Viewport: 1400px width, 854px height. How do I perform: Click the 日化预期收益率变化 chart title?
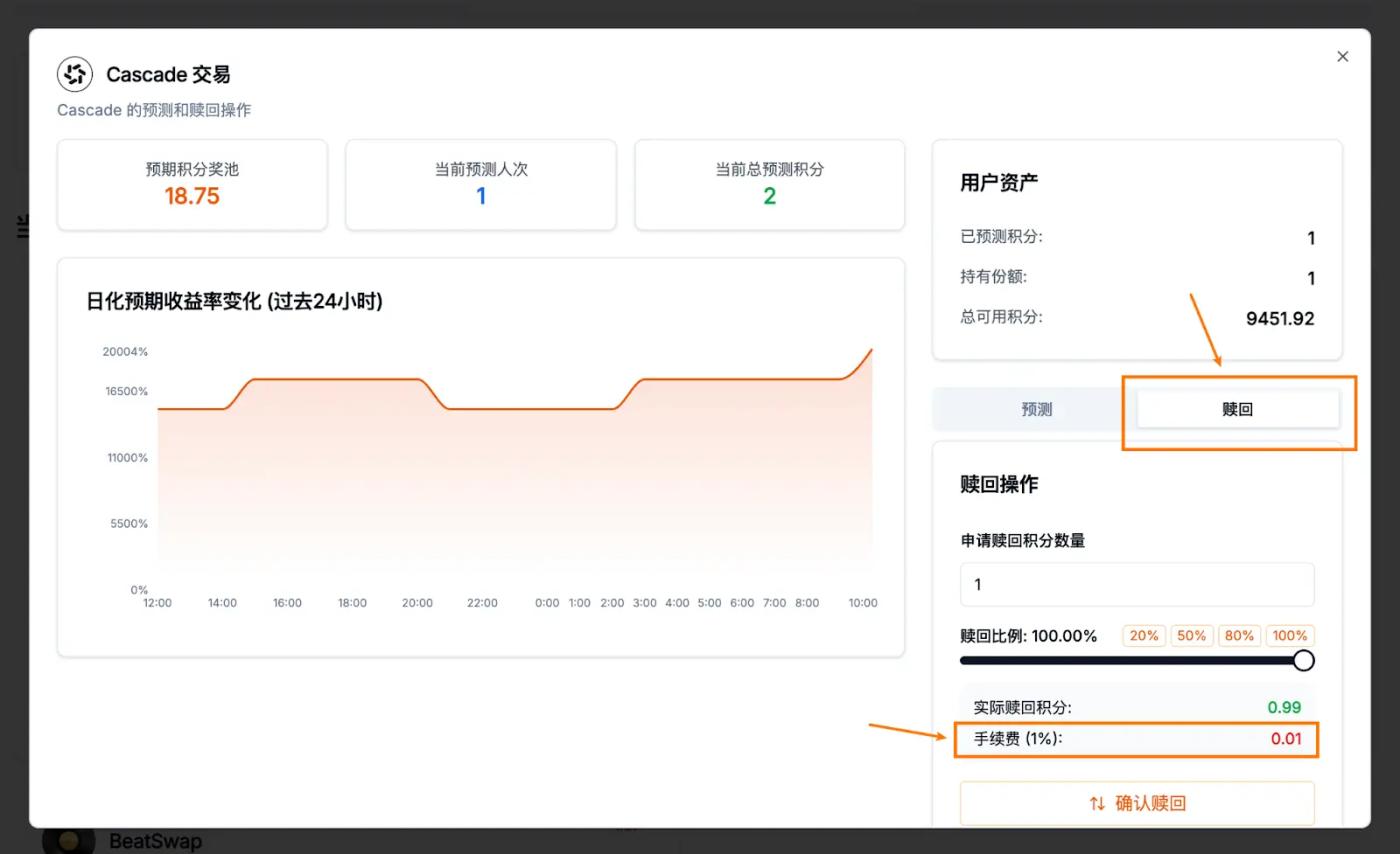point(234,301)
